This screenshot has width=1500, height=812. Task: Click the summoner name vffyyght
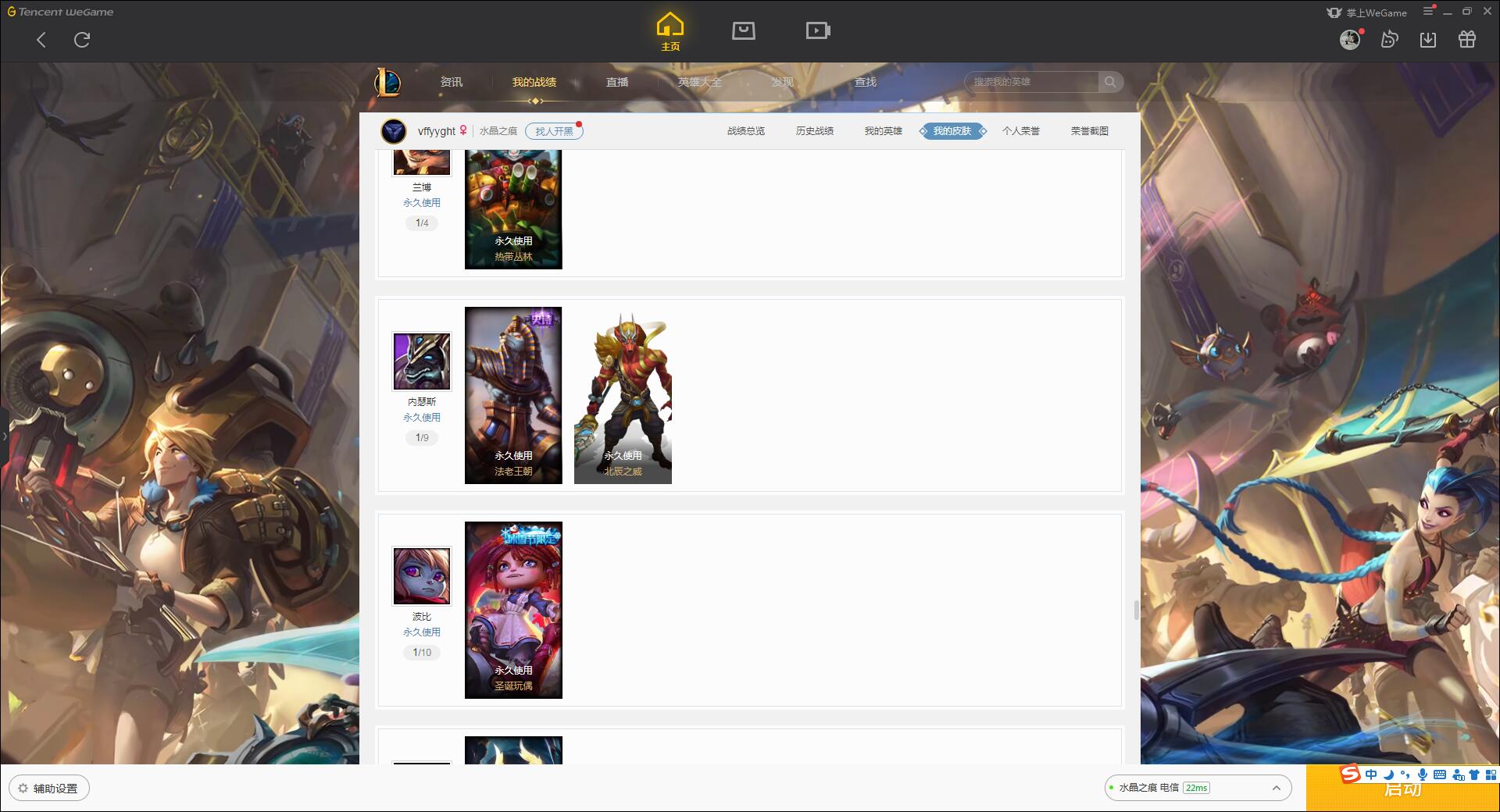tap(436, 131)
